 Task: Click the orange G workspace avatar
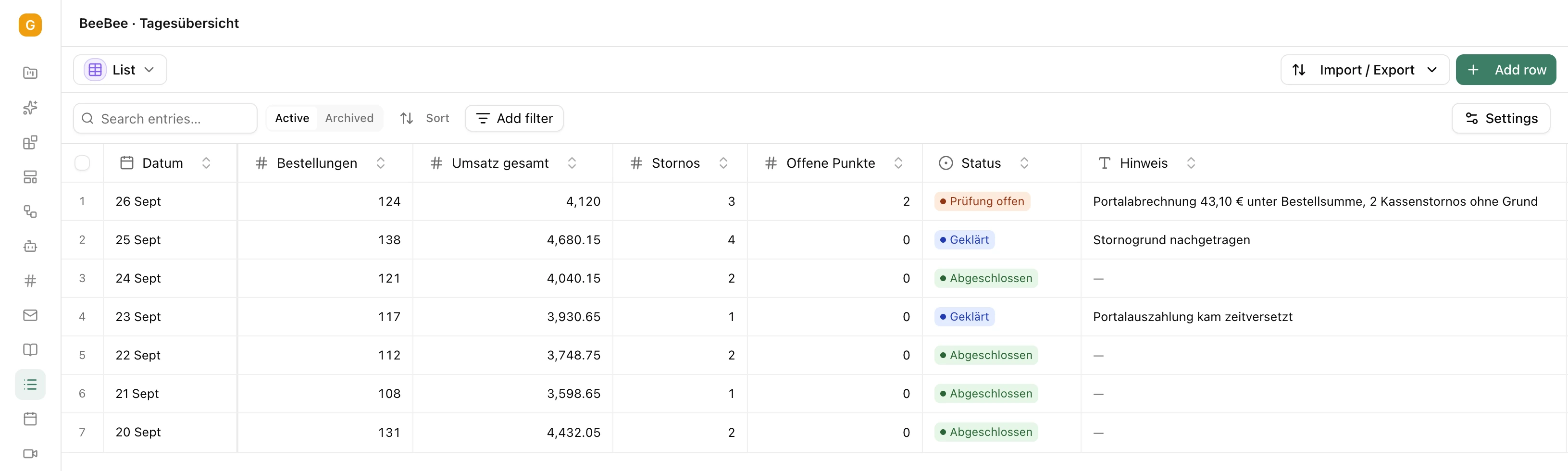(x=30, y=25)
